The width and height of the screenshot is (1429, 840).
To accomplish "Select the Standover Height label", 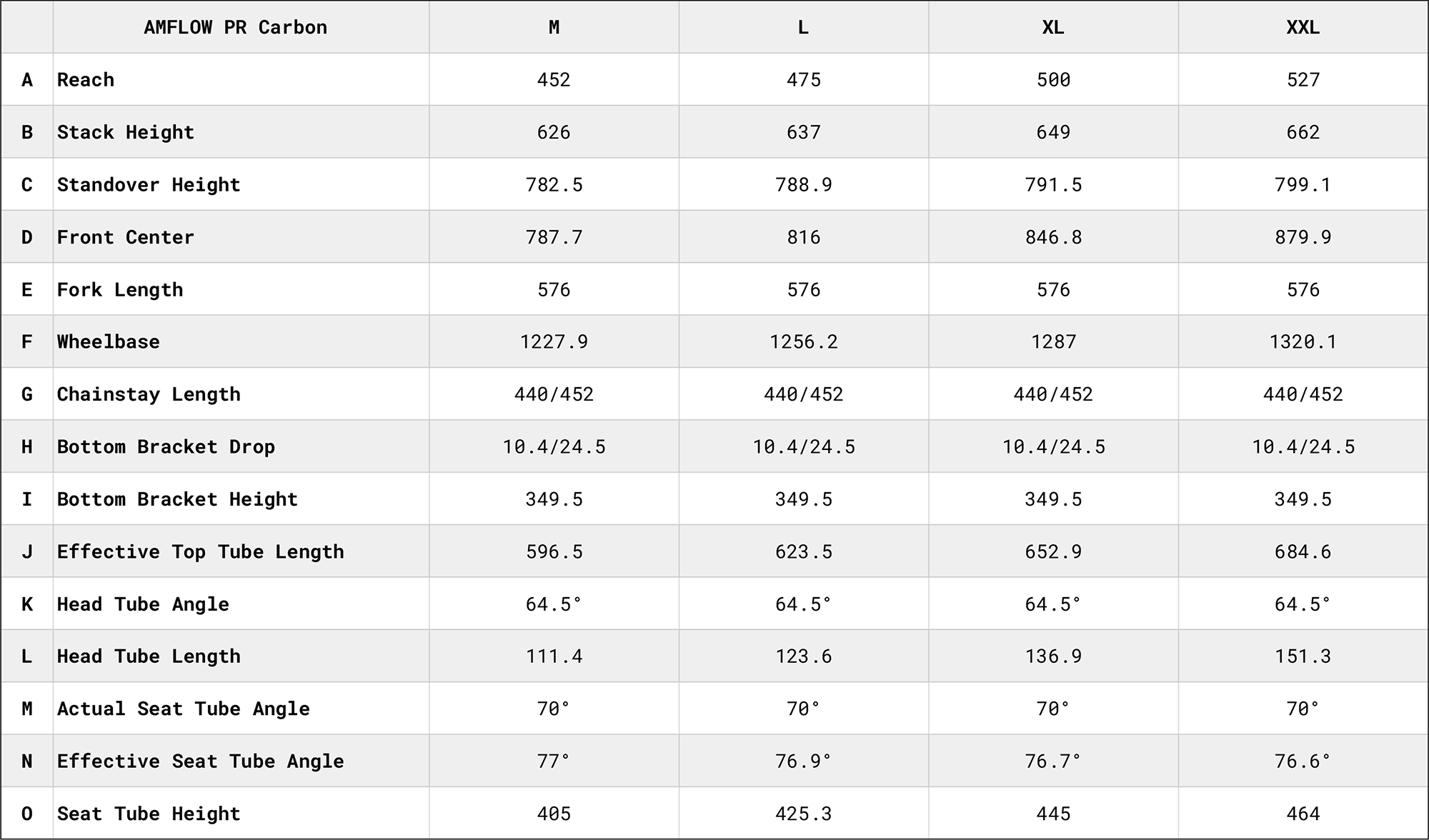I will tap(149, 184).
